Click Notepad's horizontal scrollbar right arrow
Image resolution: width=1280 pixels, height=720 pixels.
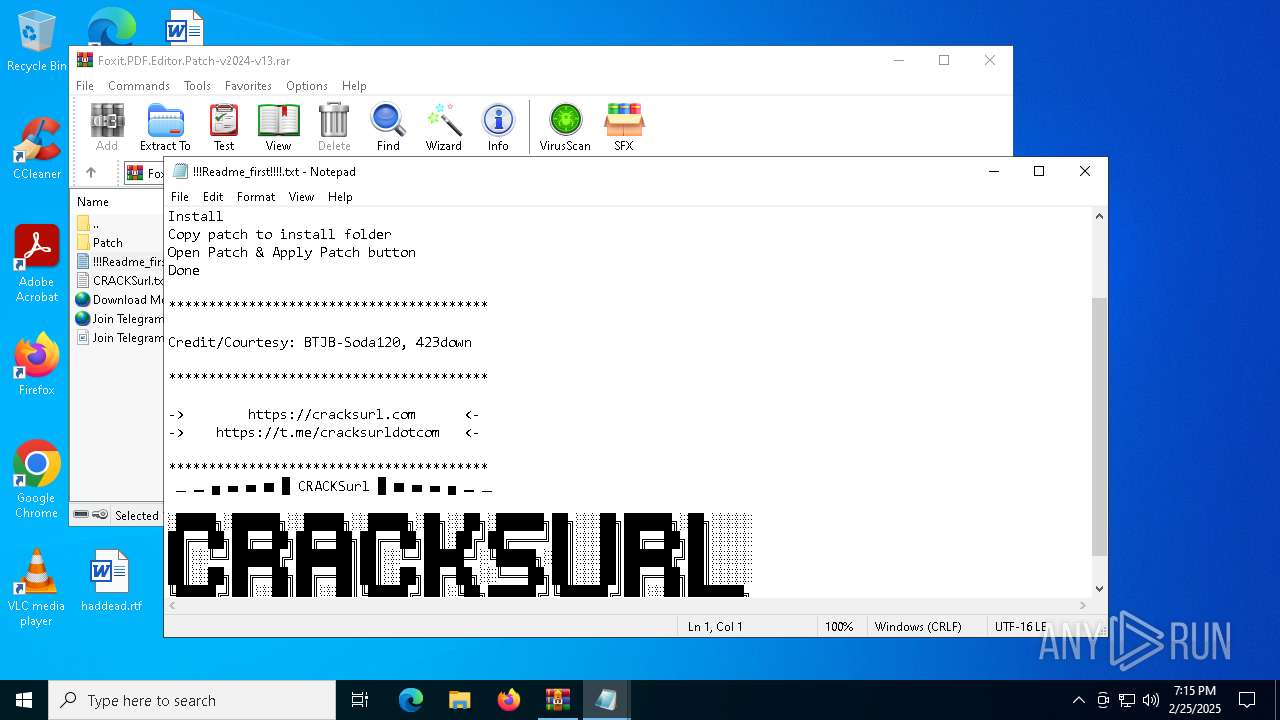[x=1083, y=606]
